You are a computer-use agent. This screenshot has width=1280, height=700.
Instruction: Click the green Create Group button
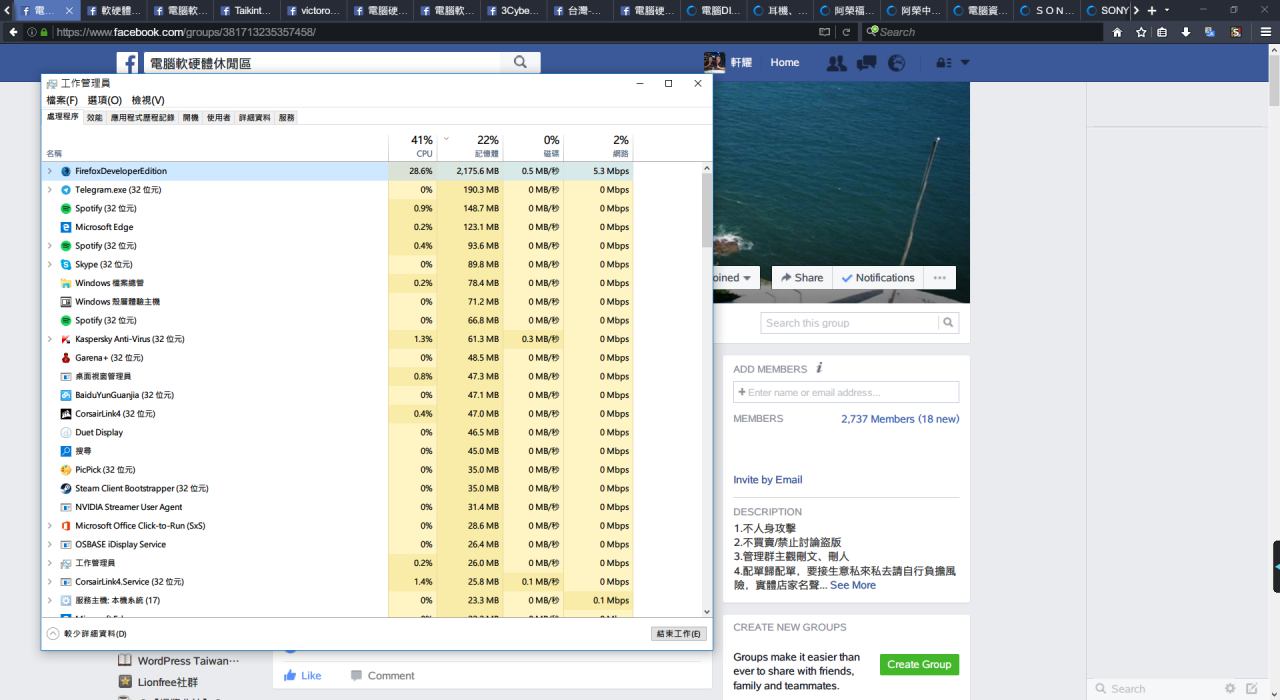click(x=919, y=664)
